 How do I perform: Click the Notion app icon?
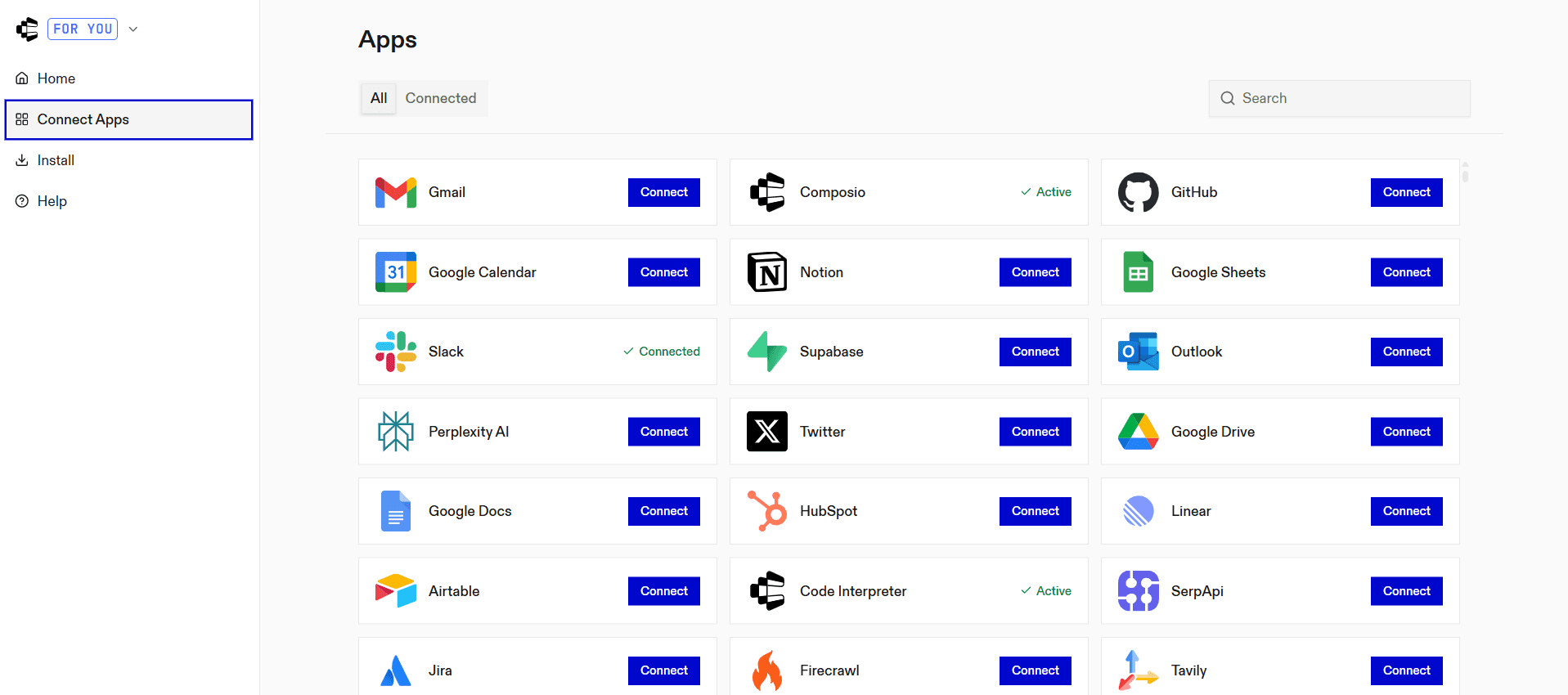[x=767, y=272]
